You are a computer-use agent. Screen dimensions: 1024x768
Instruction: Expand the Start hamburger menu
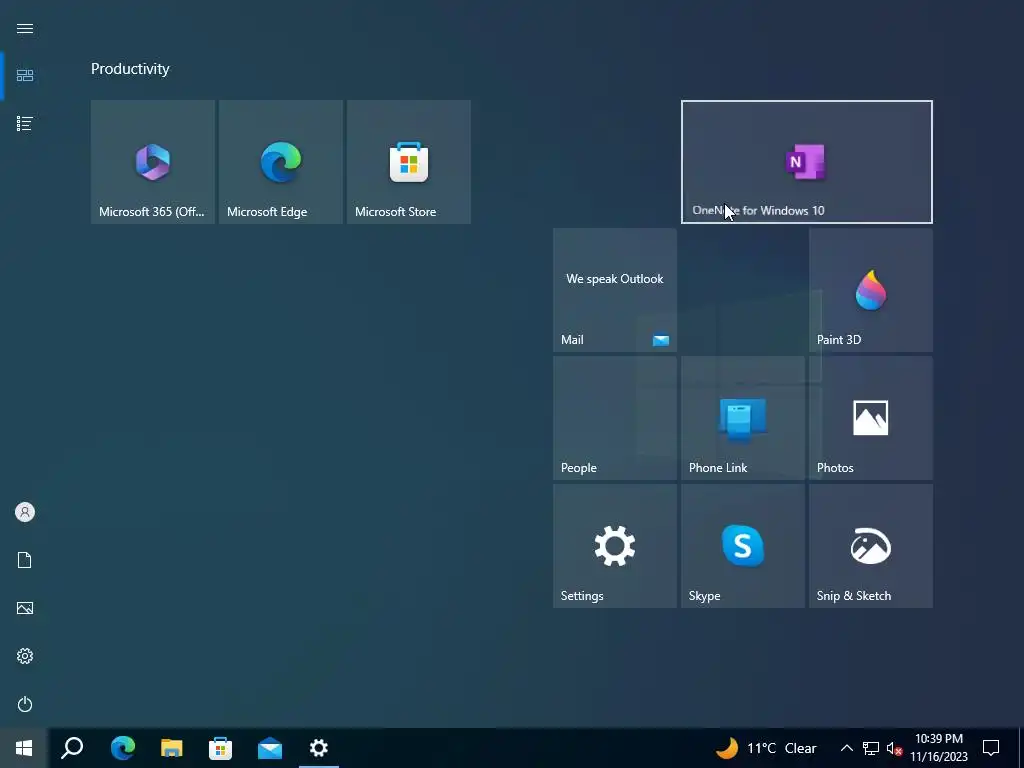tap(25, 29)
